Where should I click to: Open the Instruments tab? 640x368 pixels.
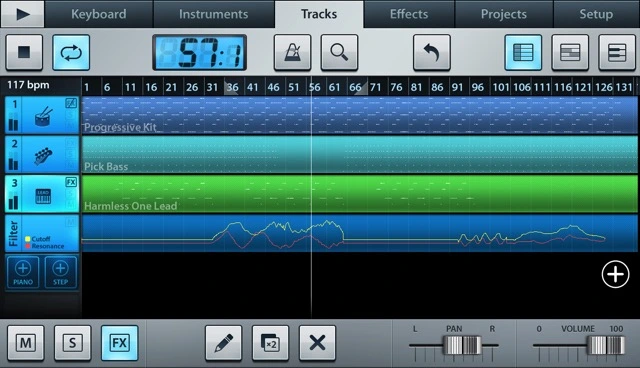[x=213, y=14]
